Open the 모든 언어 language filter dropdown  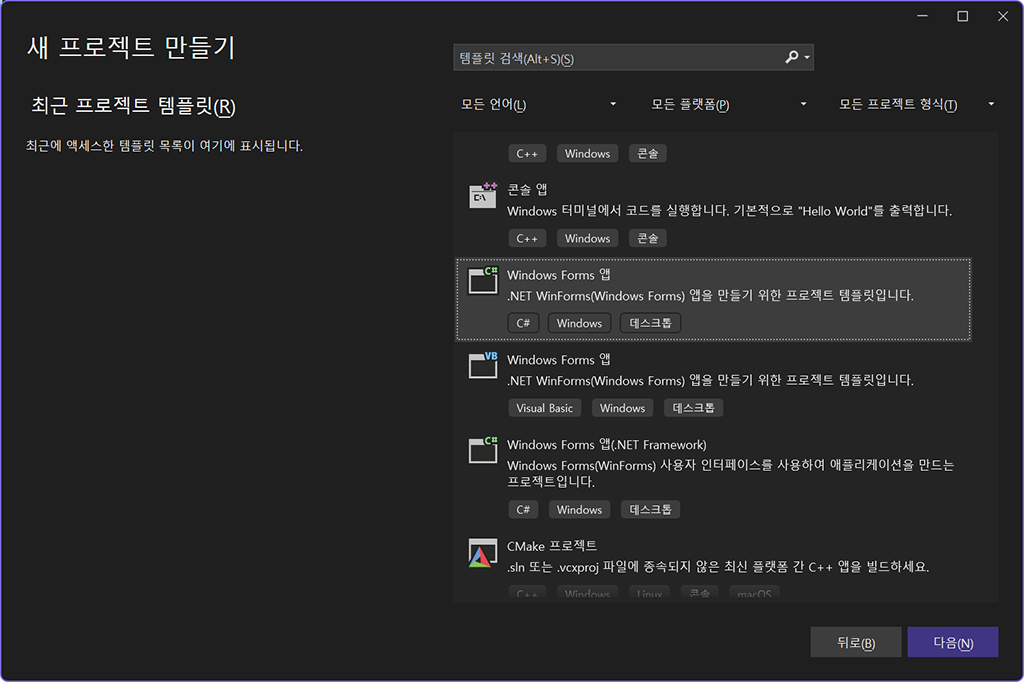tap(537, 104)
